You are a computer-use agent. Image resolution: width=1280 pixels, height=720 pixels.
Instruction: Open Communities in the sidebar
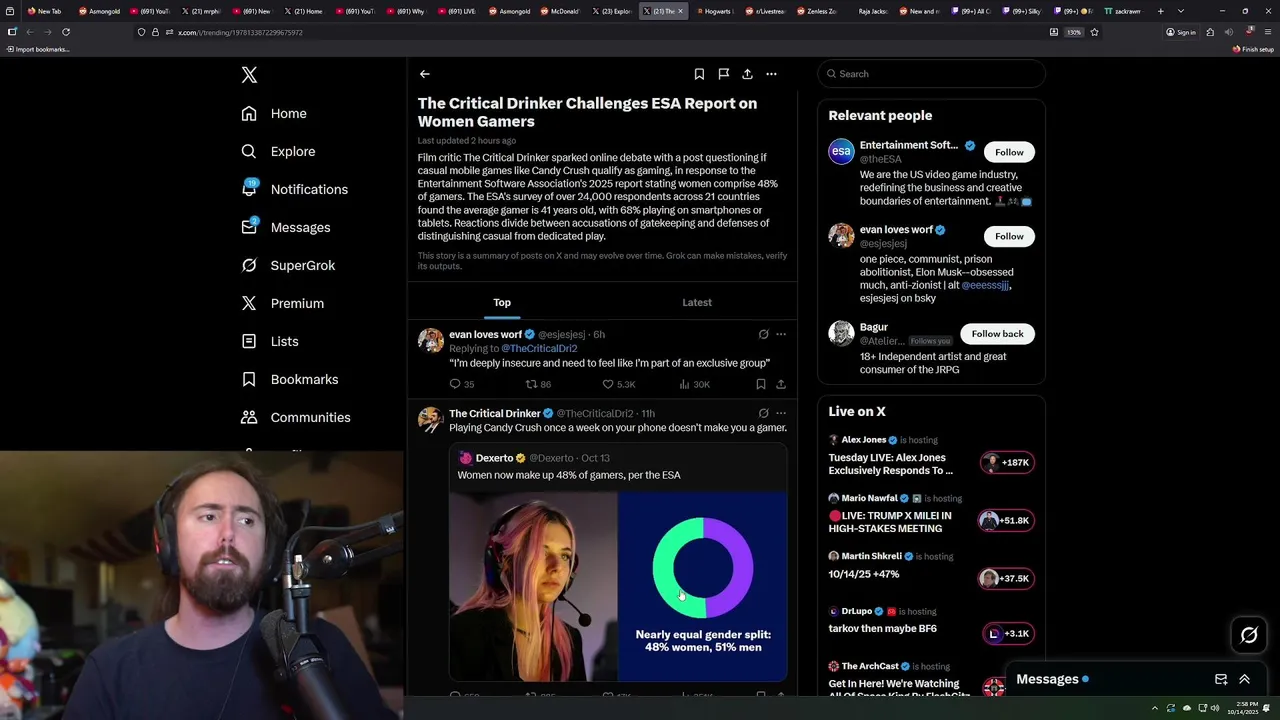pos(296,417)
